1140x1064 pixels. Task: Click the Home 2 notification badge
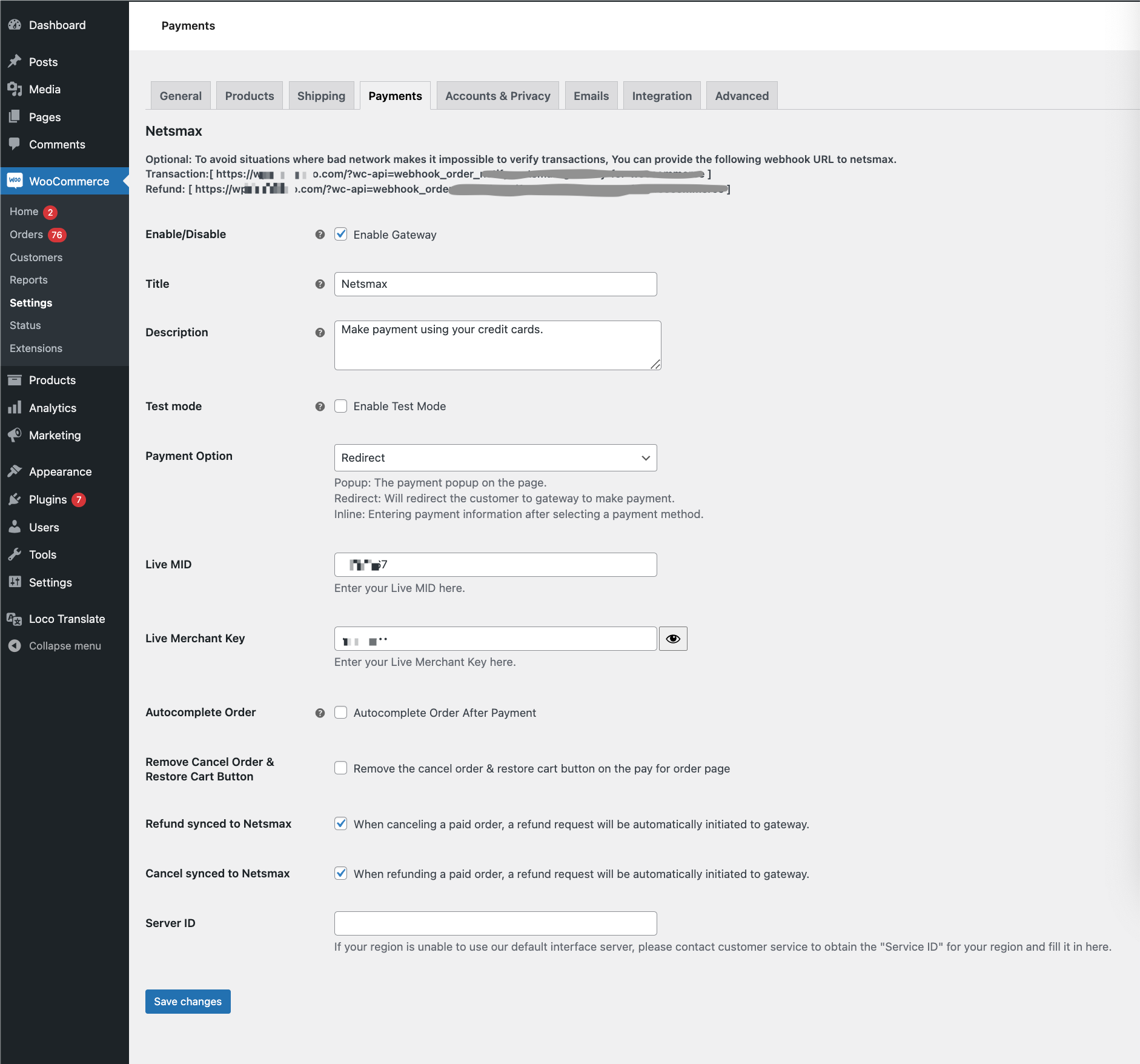coord(50,213)
